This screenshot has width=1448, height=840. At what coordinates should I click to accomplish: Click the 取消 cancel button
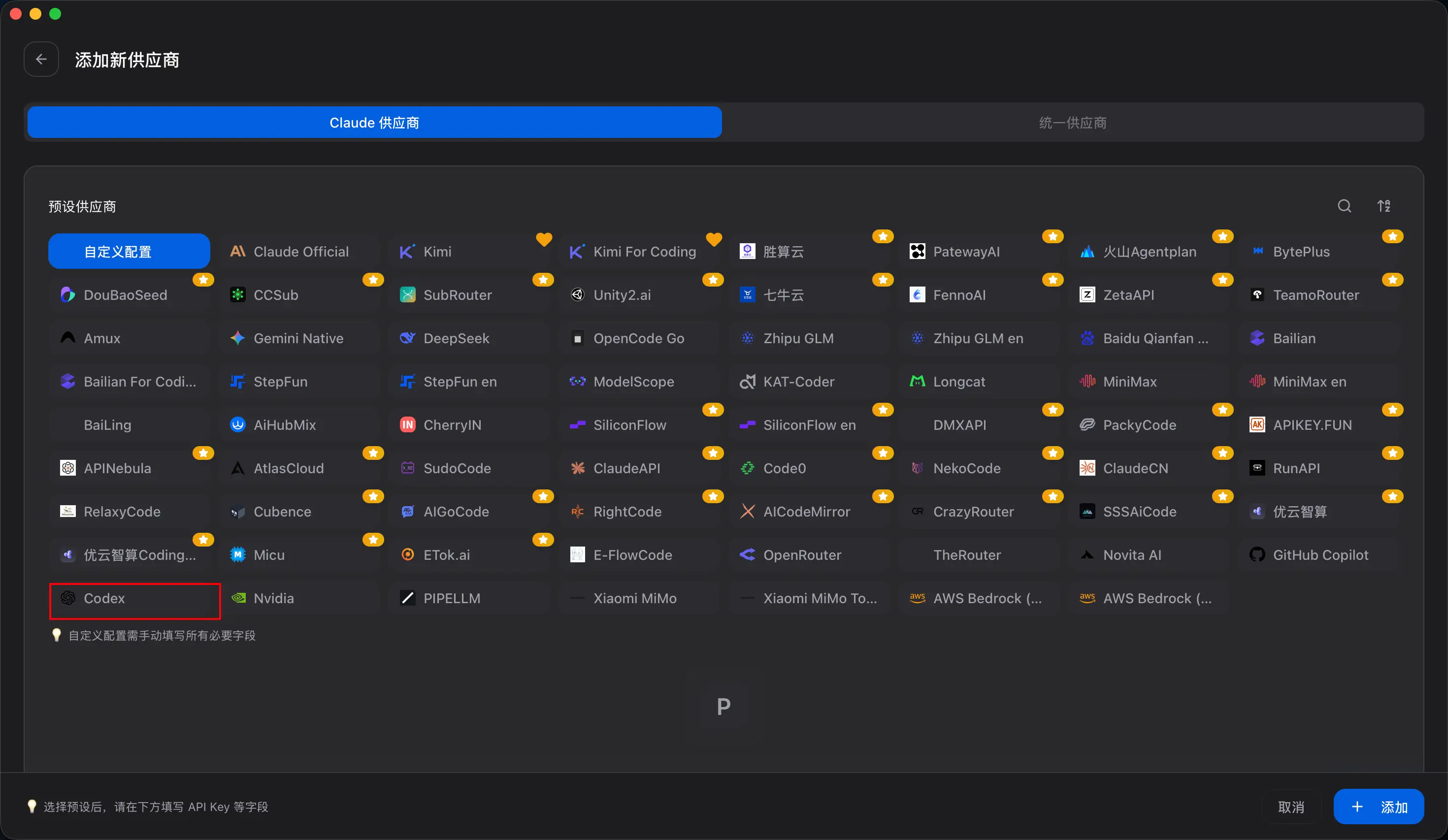[1290, 807]
